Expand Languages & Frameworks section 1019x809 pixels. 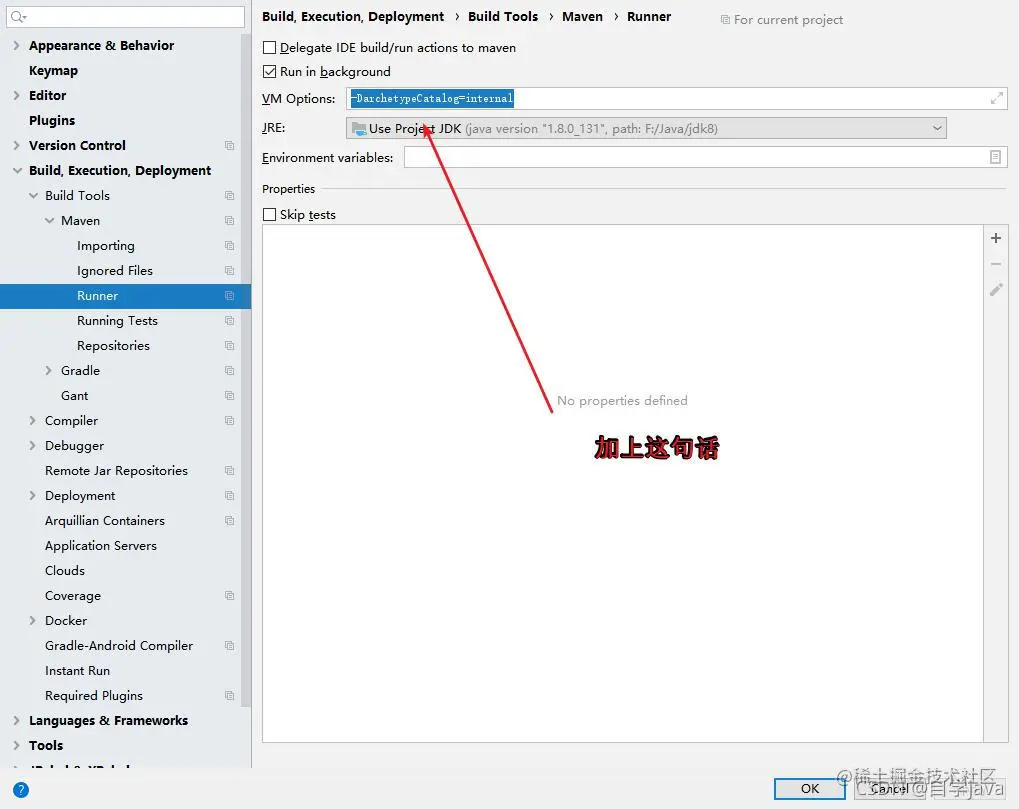(x=16, y=721)
